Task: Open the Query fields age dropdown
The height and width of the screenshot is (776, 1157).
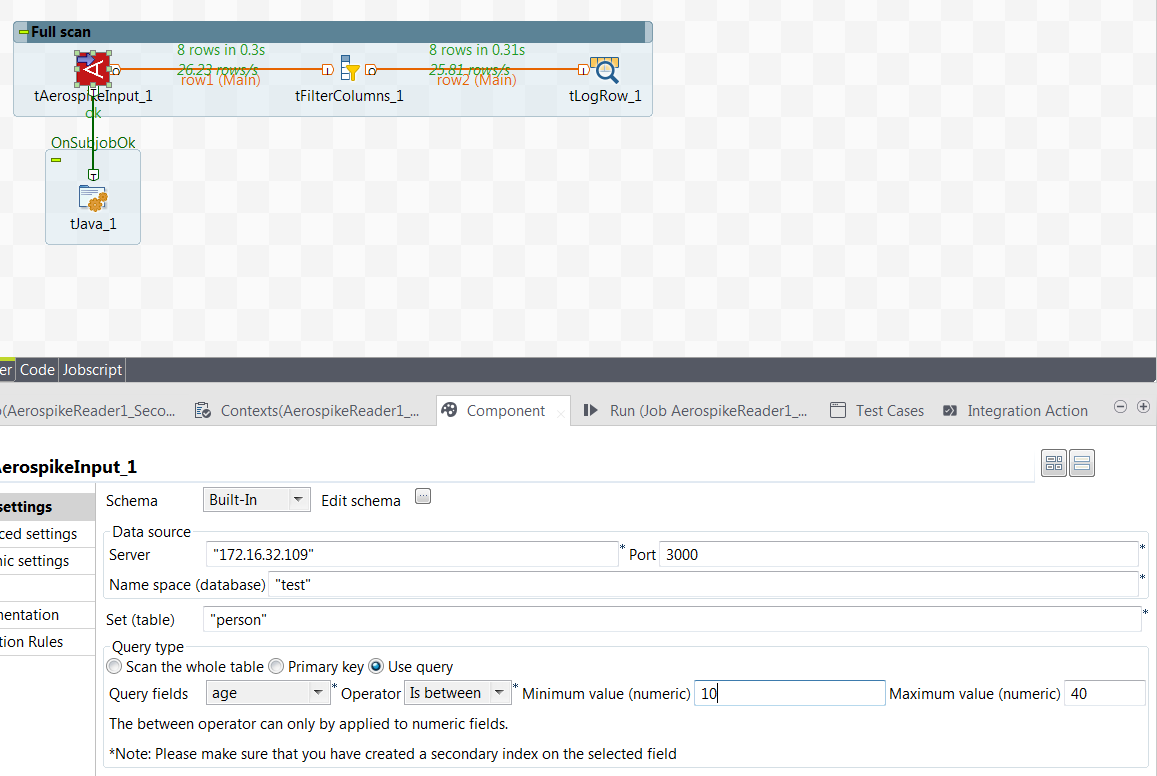Action: pyautogui.click(x=267, y=693)
